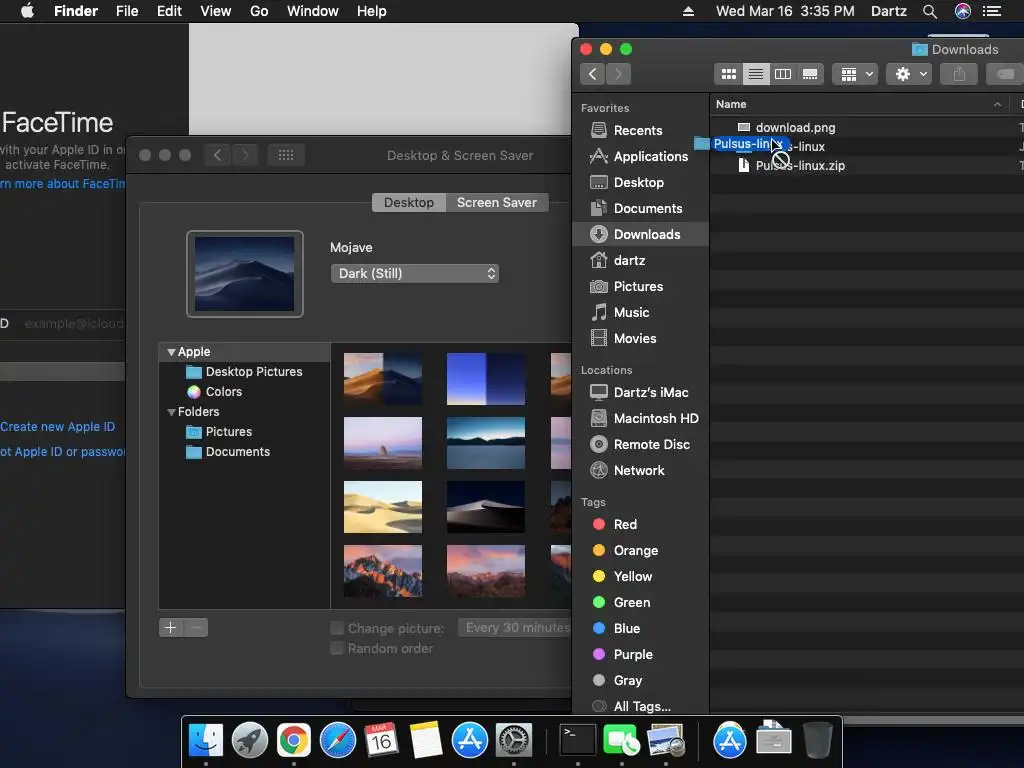The width and height of the screenshot is (1024, 768).
Task: Open the Help menu
Action: (372, 11)
